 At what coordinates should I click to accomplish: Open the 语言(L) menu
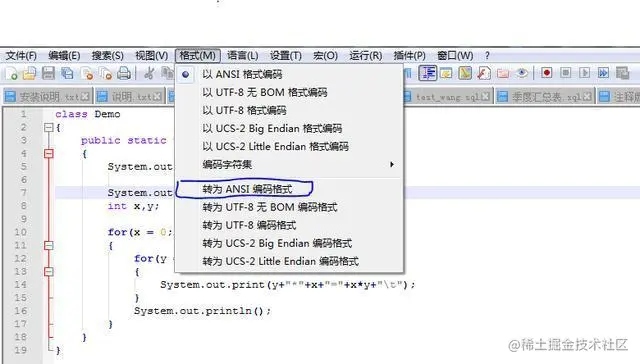coord(242,55)
